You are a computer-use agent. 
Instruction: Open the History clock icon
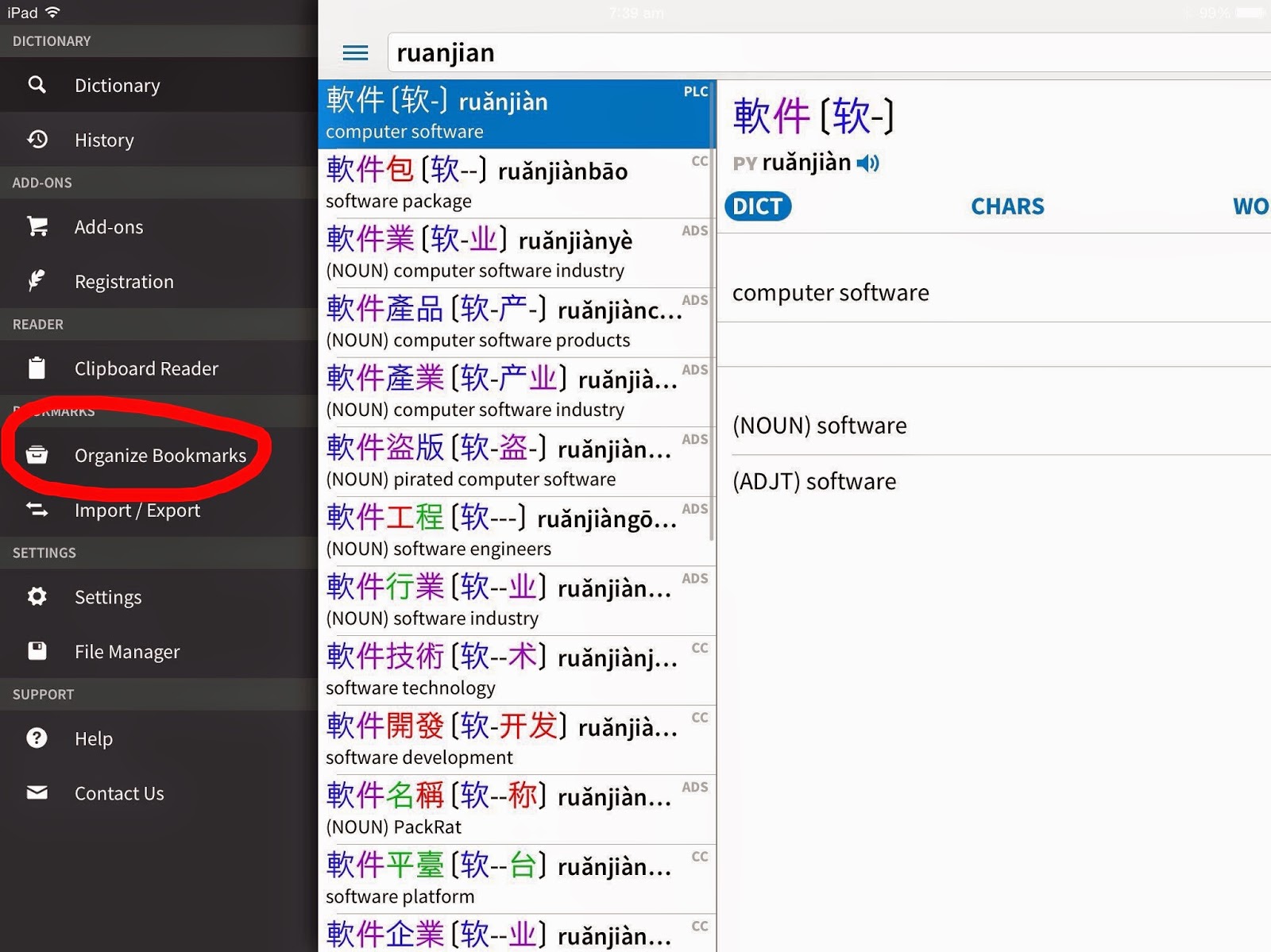pyautogui.click(x=104, y=140)
